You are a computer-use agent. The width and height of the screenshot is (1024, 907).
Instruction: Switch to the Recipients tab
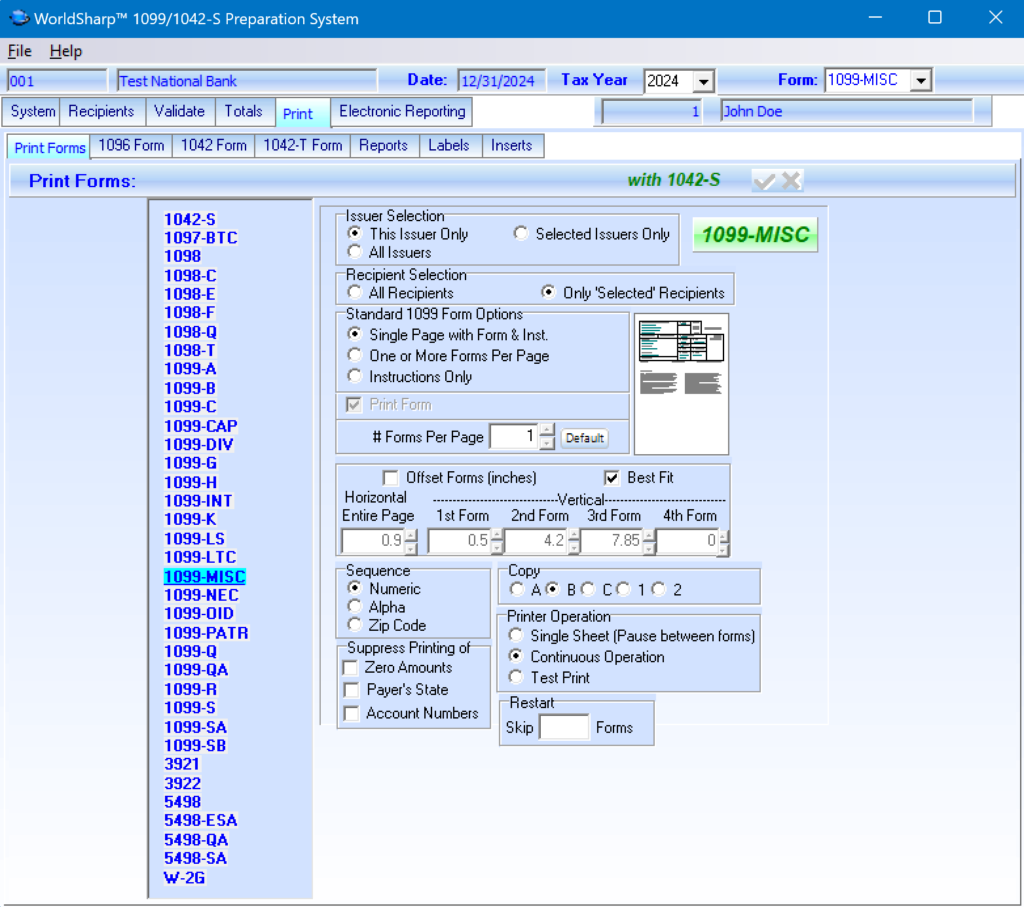[x=101, y=112]
